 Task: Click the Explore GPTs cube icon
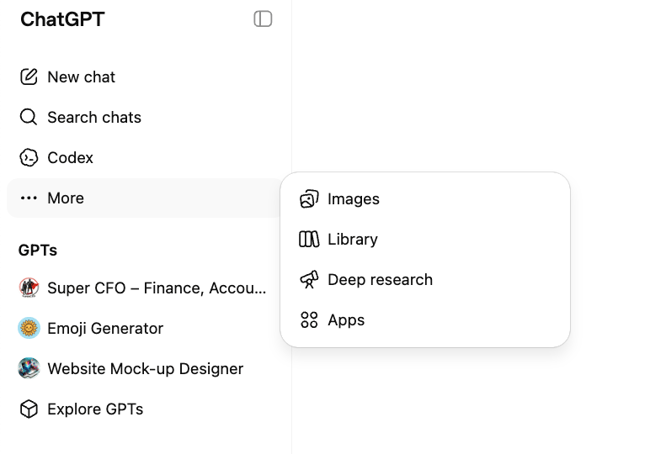[x=29, y=409]
